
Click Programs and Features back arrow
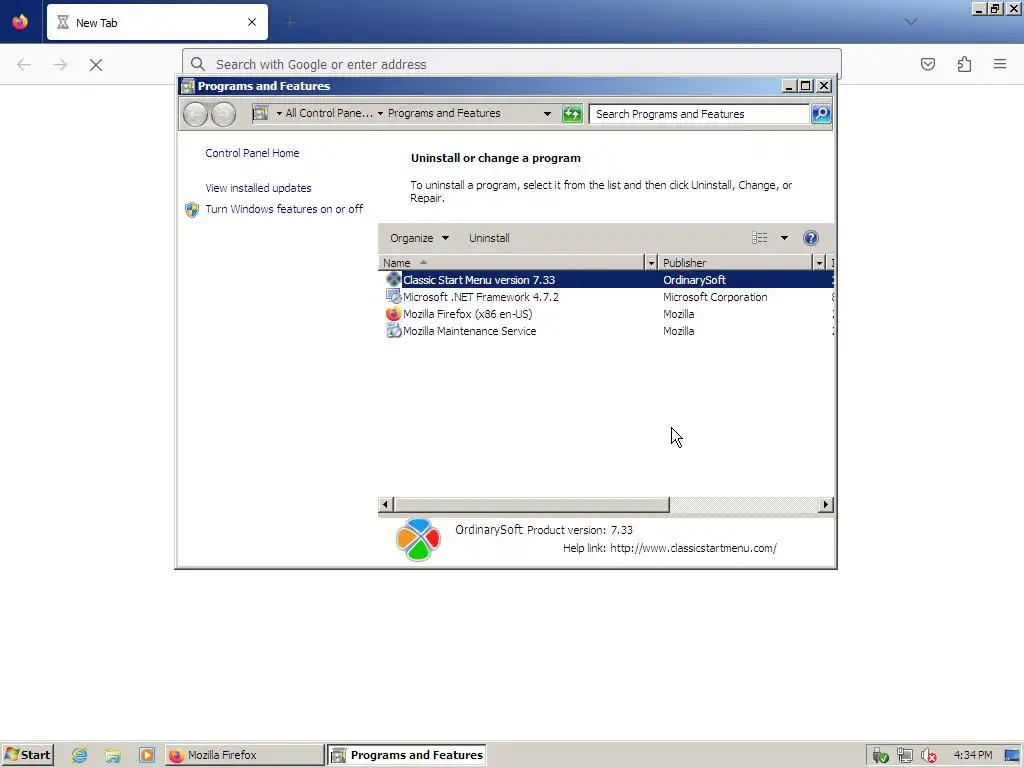pyautogui.click(x=195, y=114)
